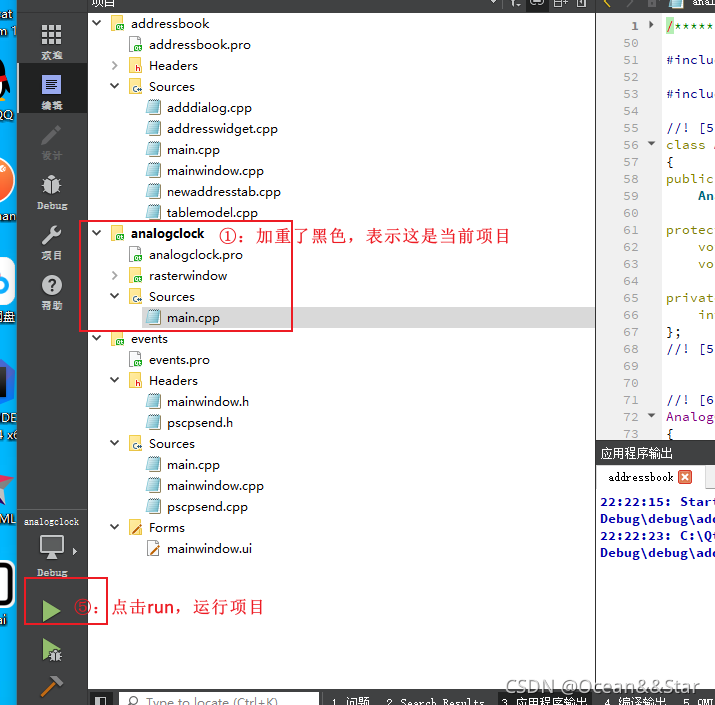Open the 项目 Projects mode wrench icon

(52, 242)
